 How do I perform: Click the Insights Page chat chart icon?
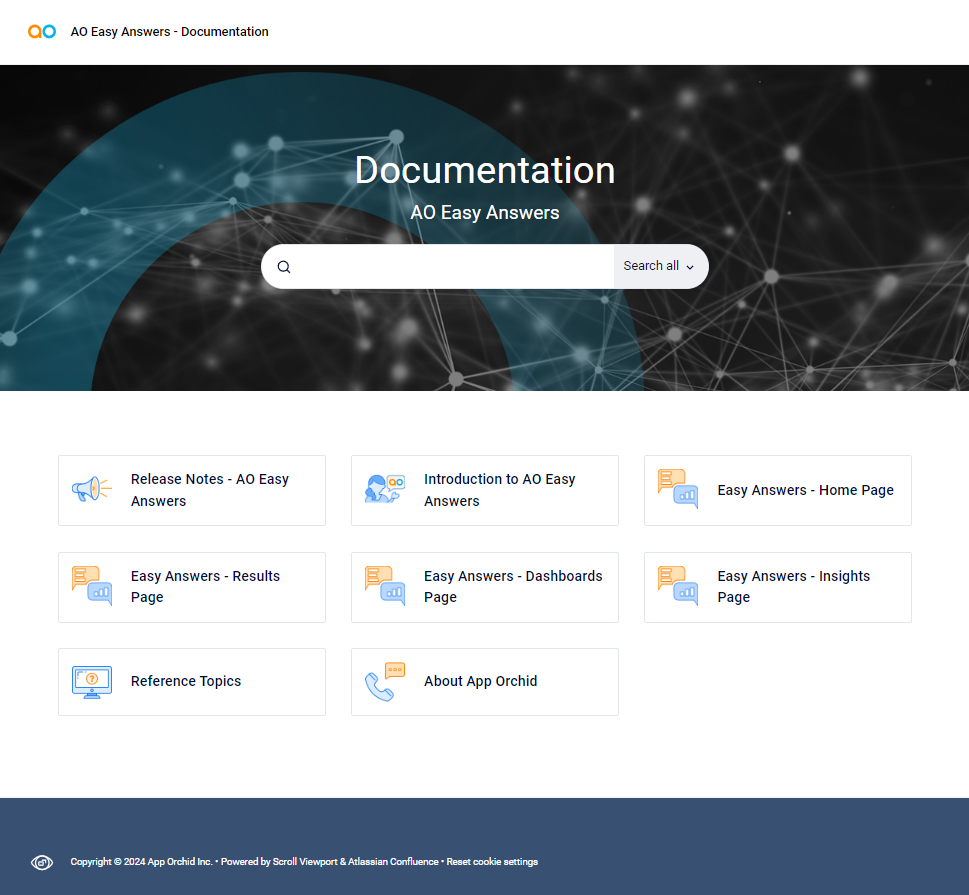(678, 586)
